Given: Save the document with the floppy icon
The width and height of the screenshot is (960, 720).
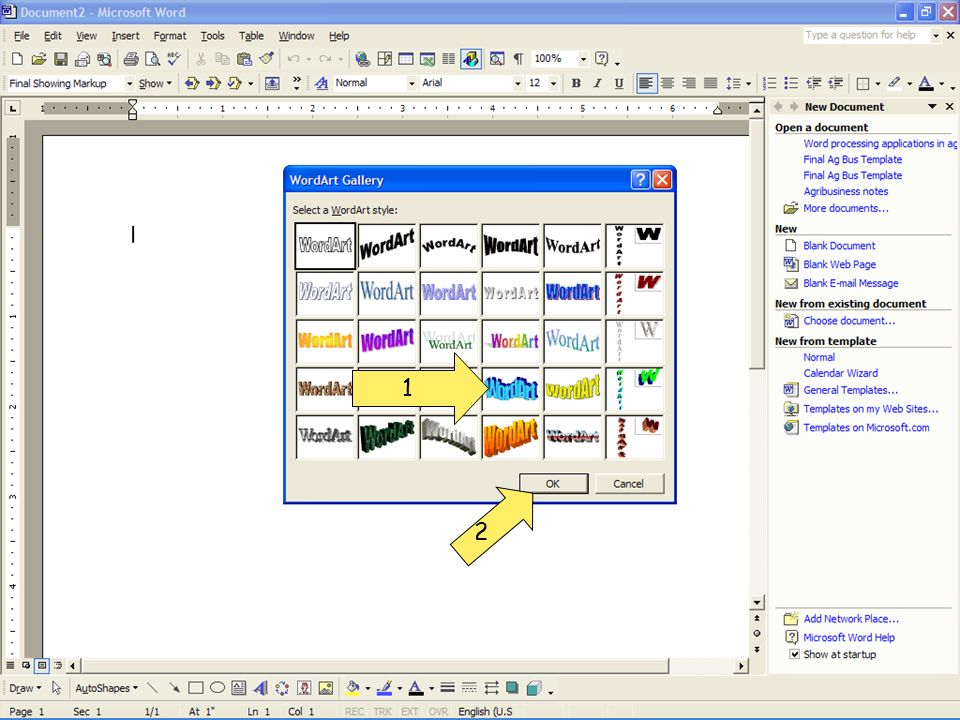Looking at the screenshot, I should tap(61, 59).
